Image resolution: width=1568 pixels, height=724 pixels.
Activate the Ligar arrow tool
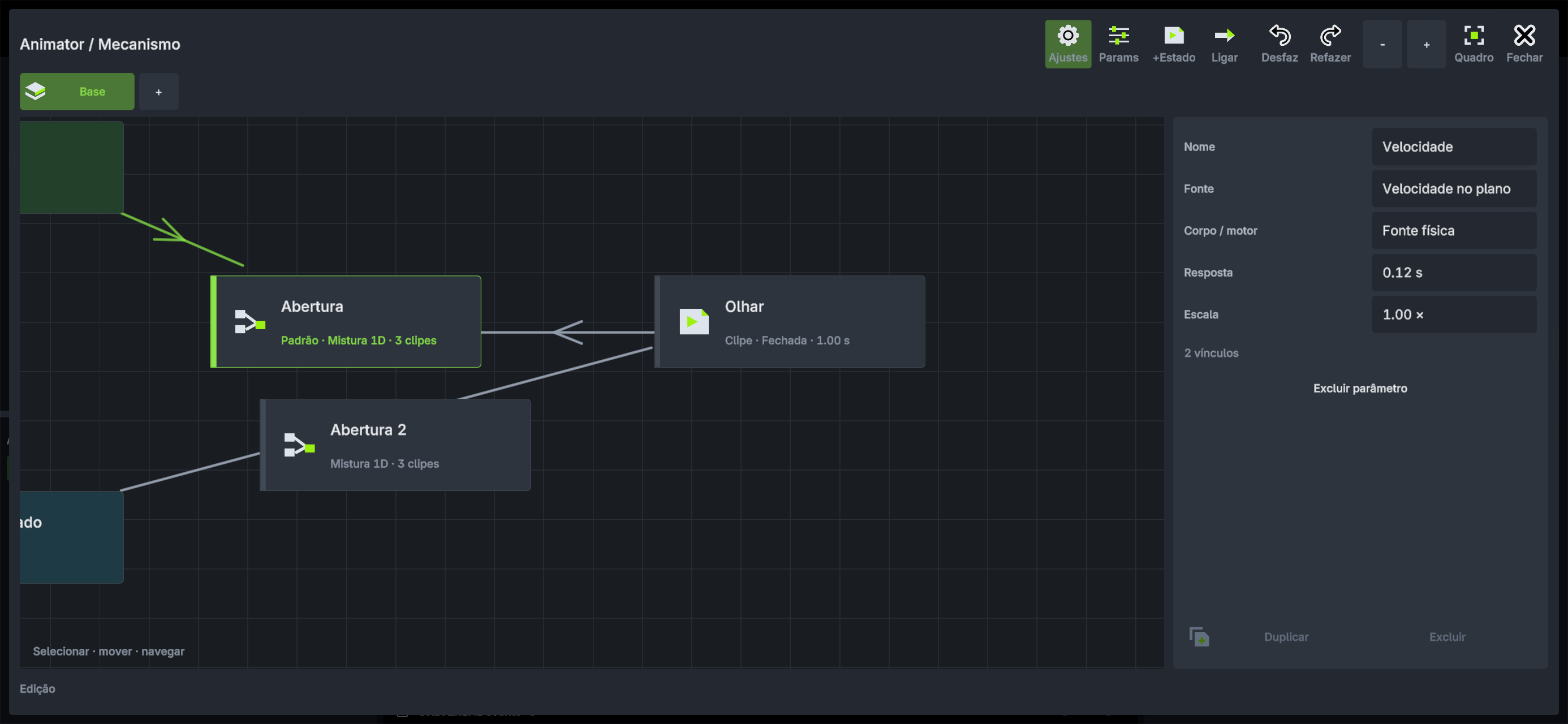(x=1224, y=44)
